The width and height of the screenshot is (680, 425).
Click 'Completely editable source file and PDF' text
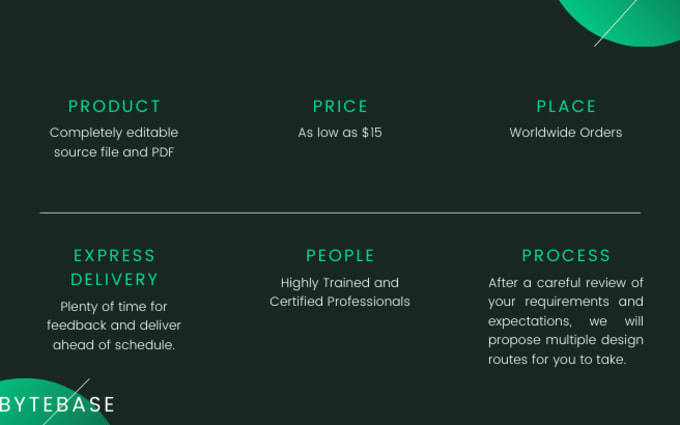point(114,142)
